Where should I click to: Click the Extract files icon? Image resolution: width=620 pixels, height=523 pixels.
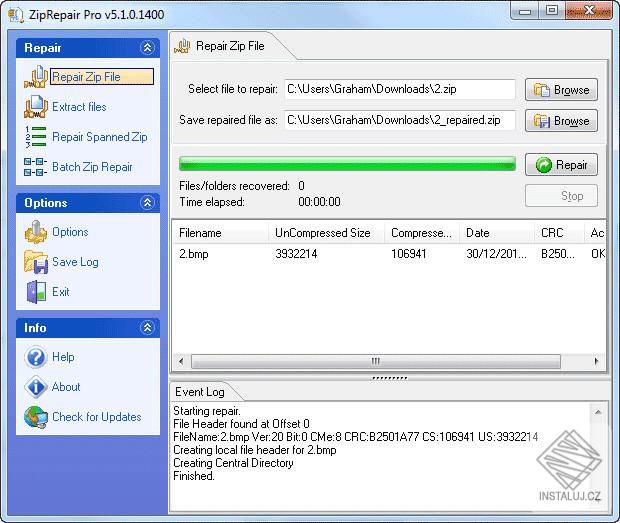click(x=36, y=107)
